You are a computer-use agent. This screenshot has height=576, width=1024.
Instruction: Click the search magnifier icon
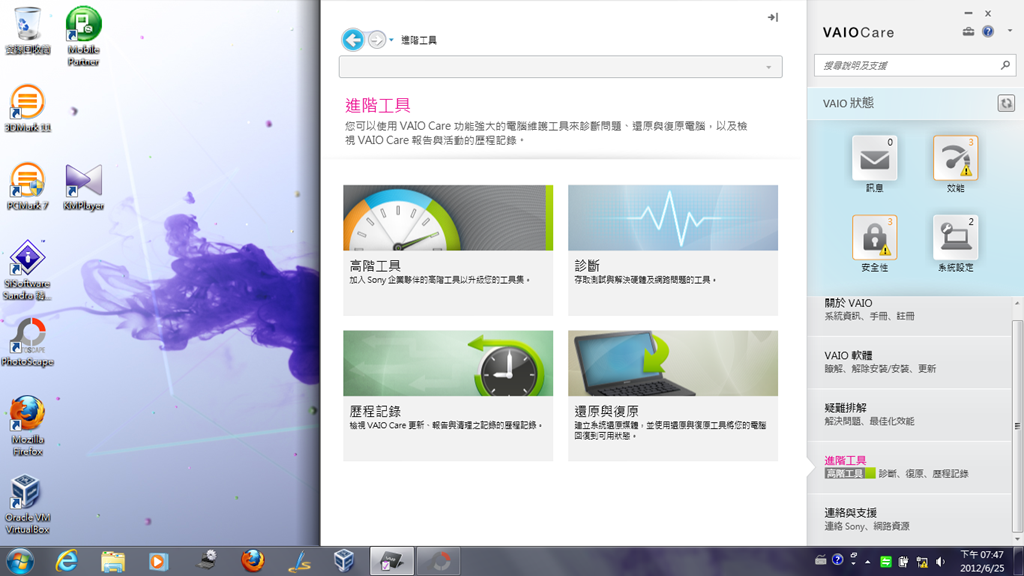tap(1005, 65)
